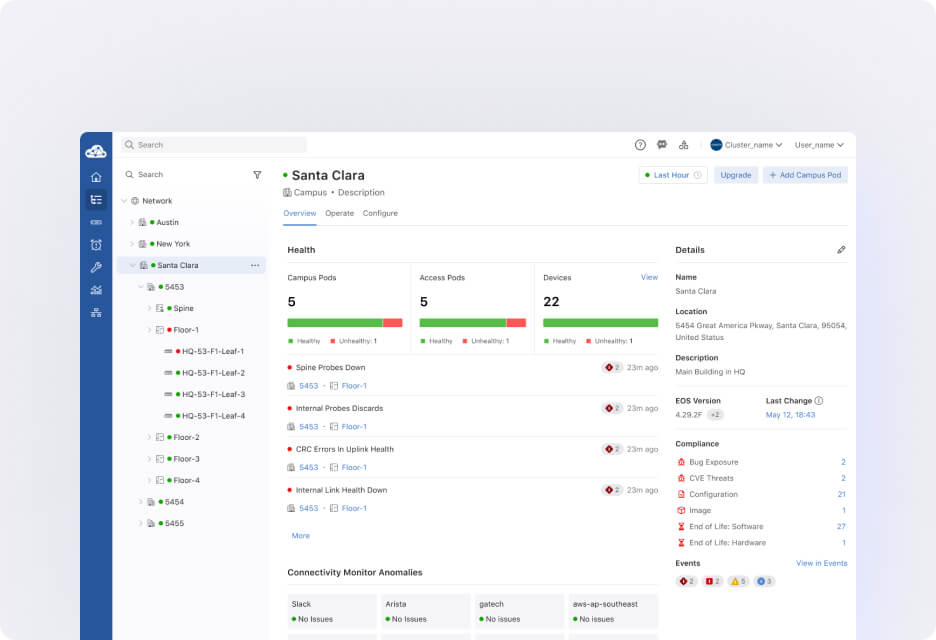Click the chat feedback icon in header
The image size is (936, 640).
662,145
